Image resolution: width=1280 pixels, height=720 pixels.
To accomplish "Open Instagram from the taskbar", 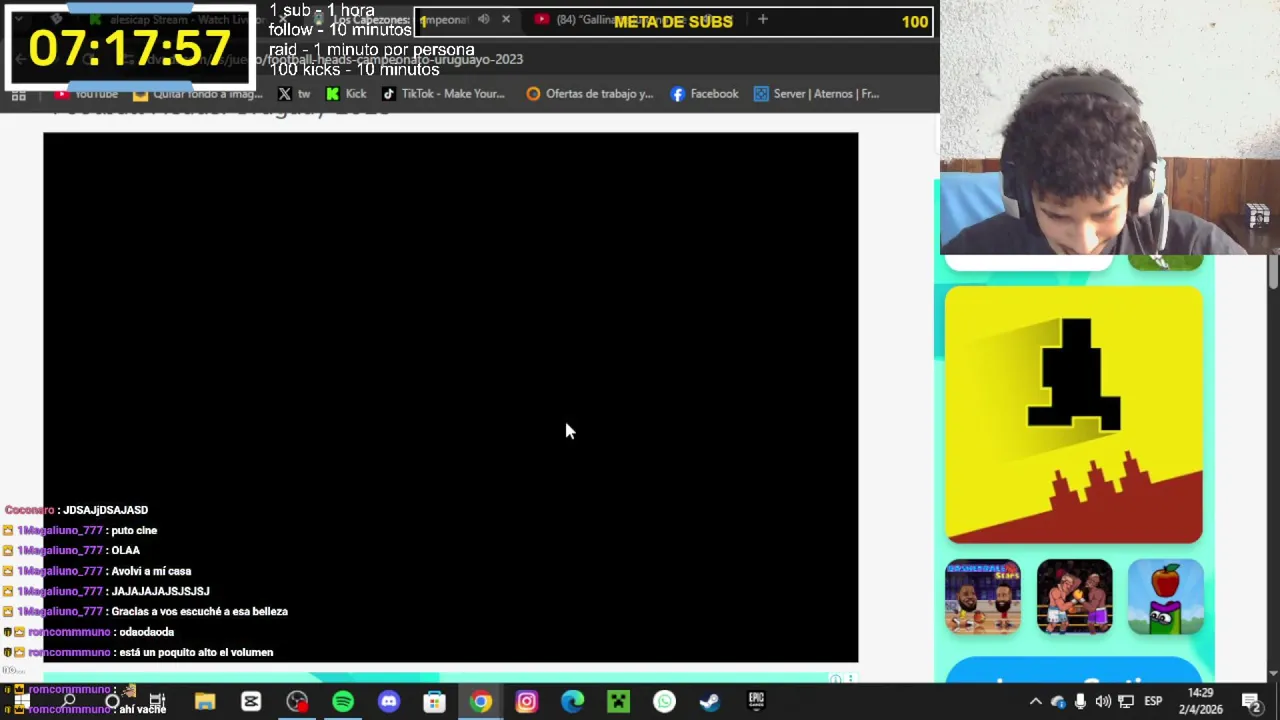I will pyautogui.click(x=526, y=702).
